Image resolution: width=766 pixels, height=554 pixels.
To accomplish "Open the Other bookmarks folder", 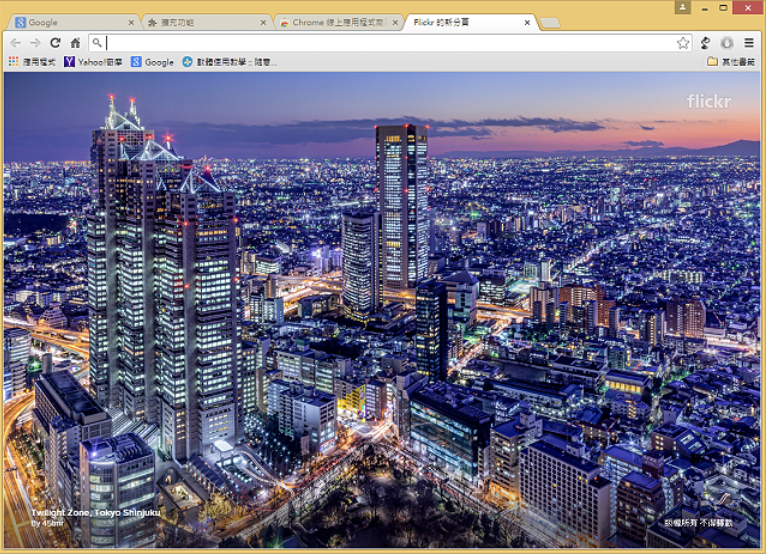I will 731,62.
